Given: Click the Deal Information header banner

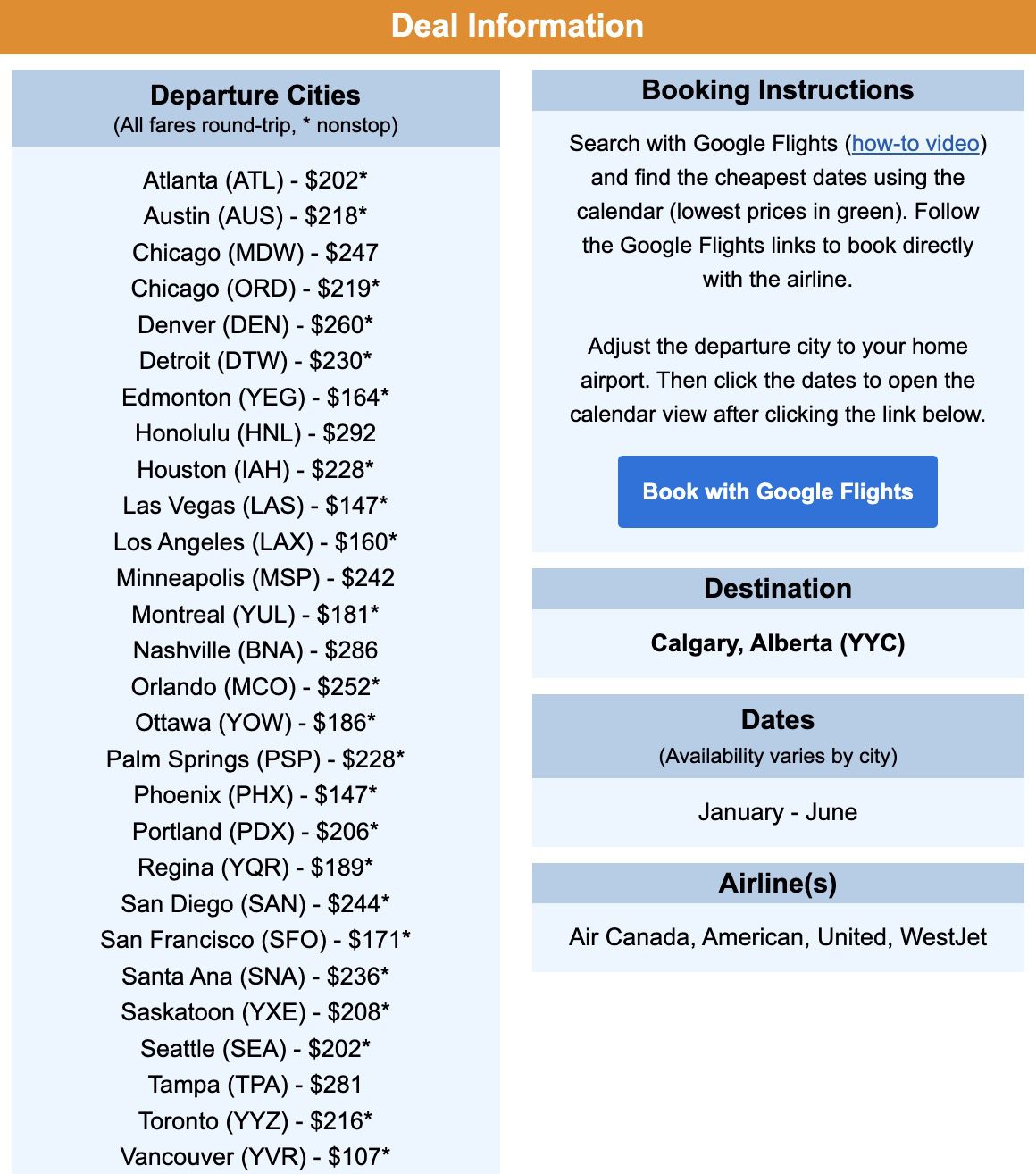Looking at the screenshot, I should 518,26.
